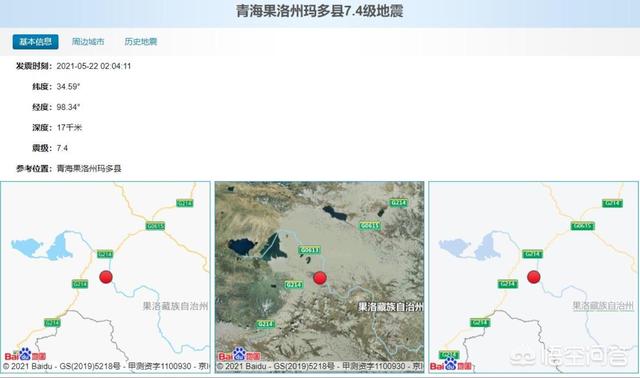The width and height of the screenshot is (640, 378).
Task: Click the G0615 road badge on right map
Action: point(582,226)
